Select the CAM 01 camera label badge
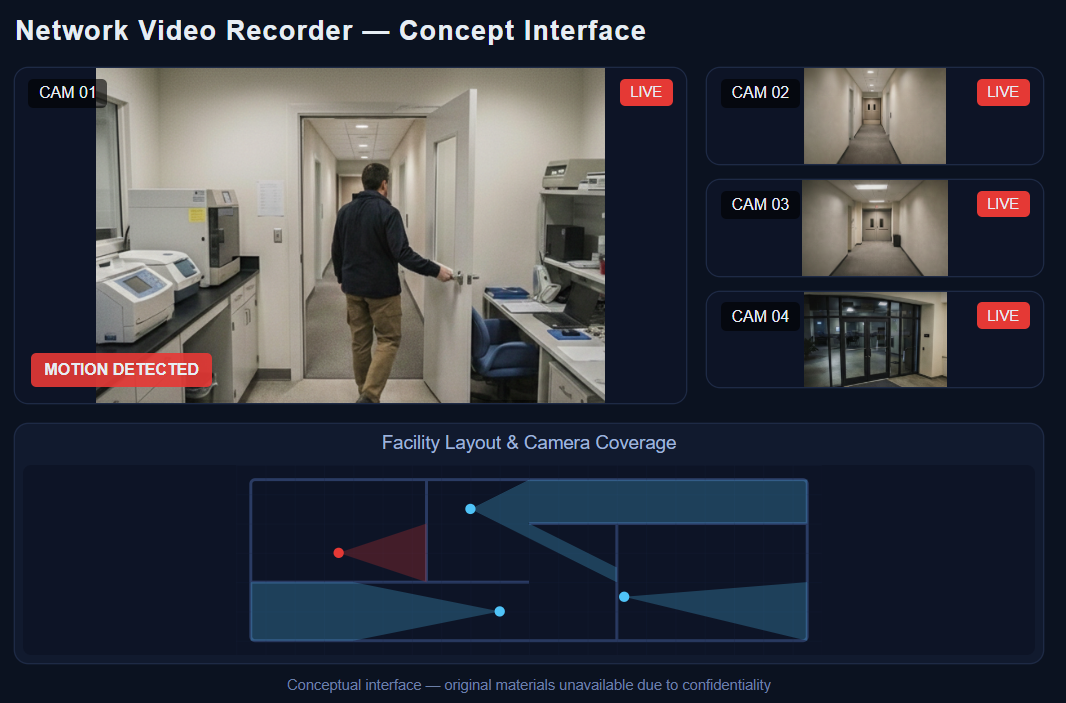Image resolution: width=1066 pixels, height=703 pixels. click(67, 93)
